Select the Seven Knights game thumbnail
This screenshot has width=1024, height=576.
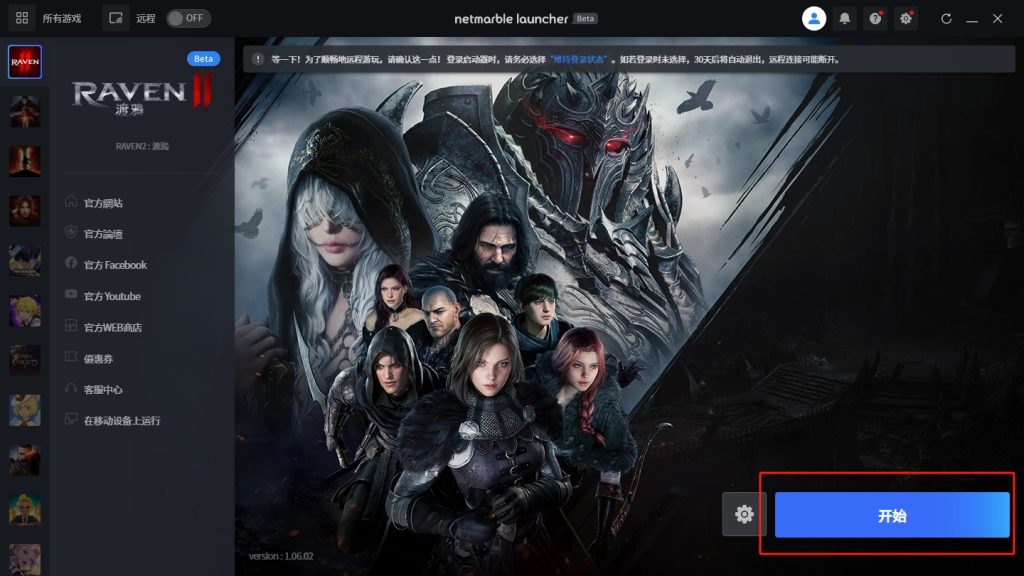click(25, 360)
